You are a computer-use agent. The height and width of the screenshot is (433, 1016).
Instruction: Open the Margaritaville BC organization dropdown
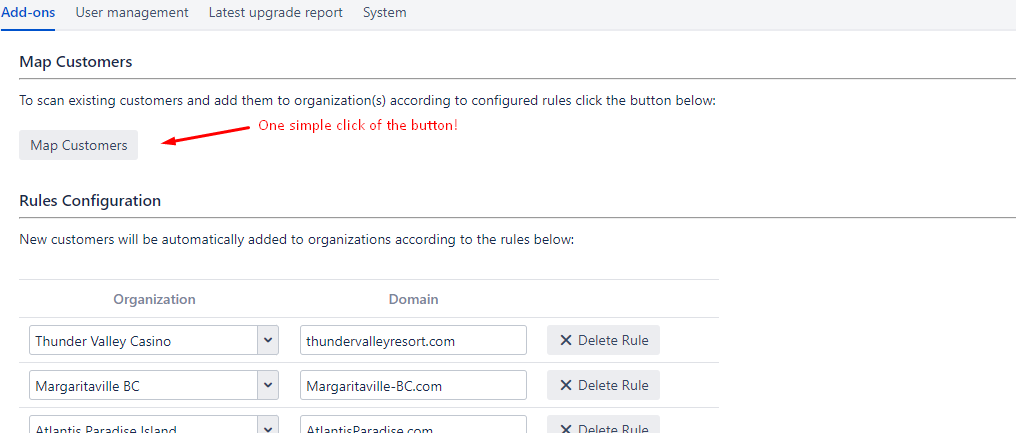[267, 385]
